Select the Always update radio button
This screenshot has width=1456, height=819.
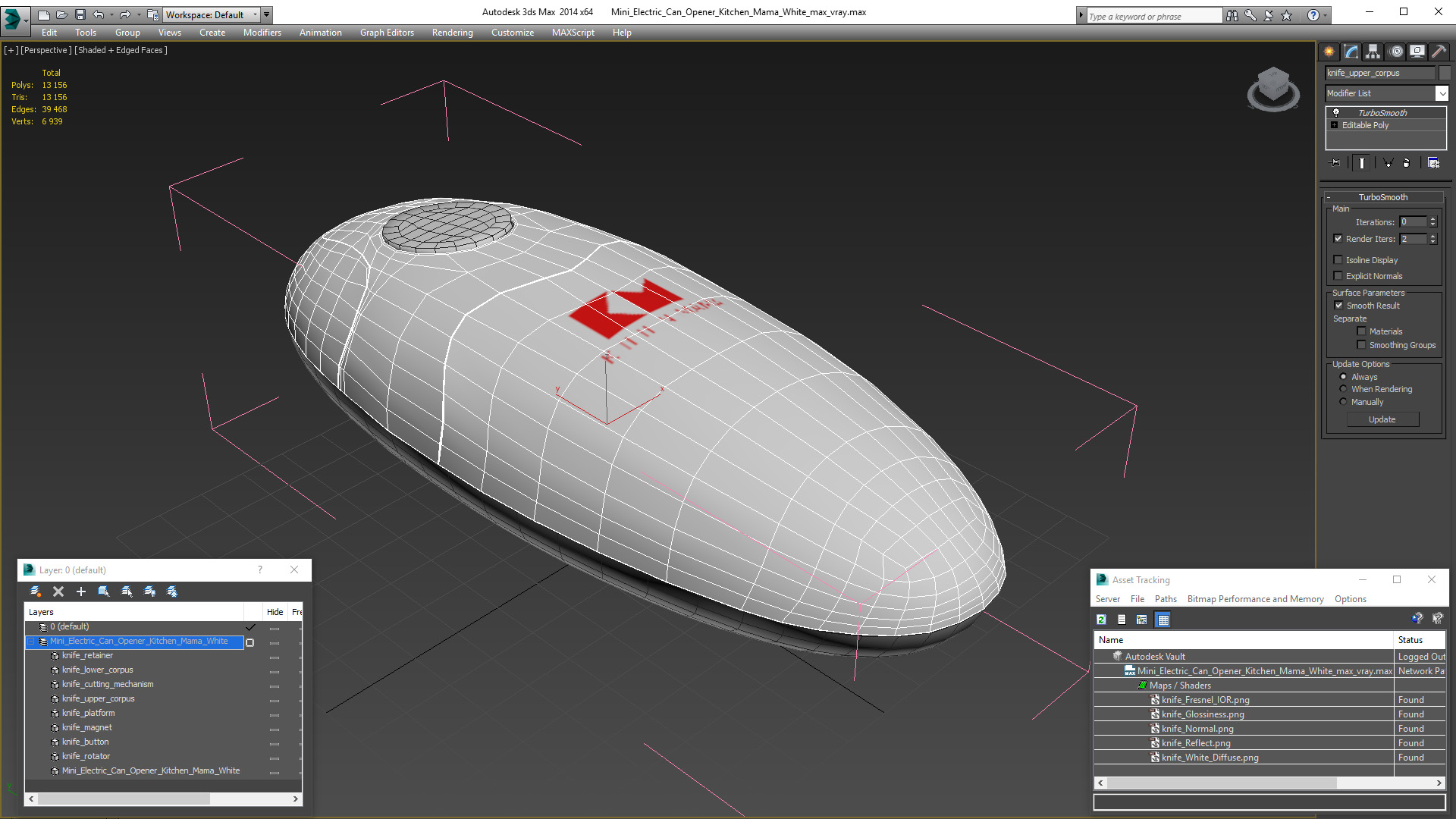point(1343,377)
